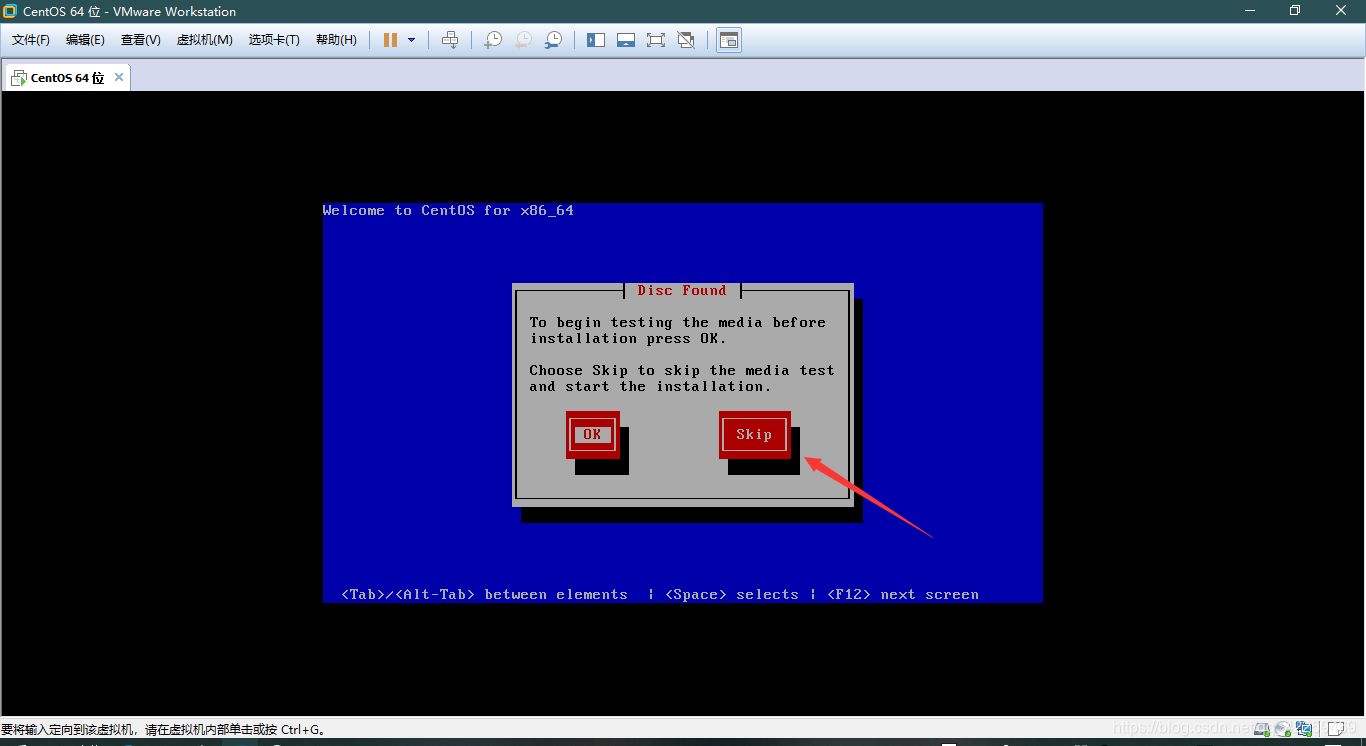1366x746 pixels.
Task: Open the snapshot manager wrench-clock icon
Action: (x=553, y=40)
